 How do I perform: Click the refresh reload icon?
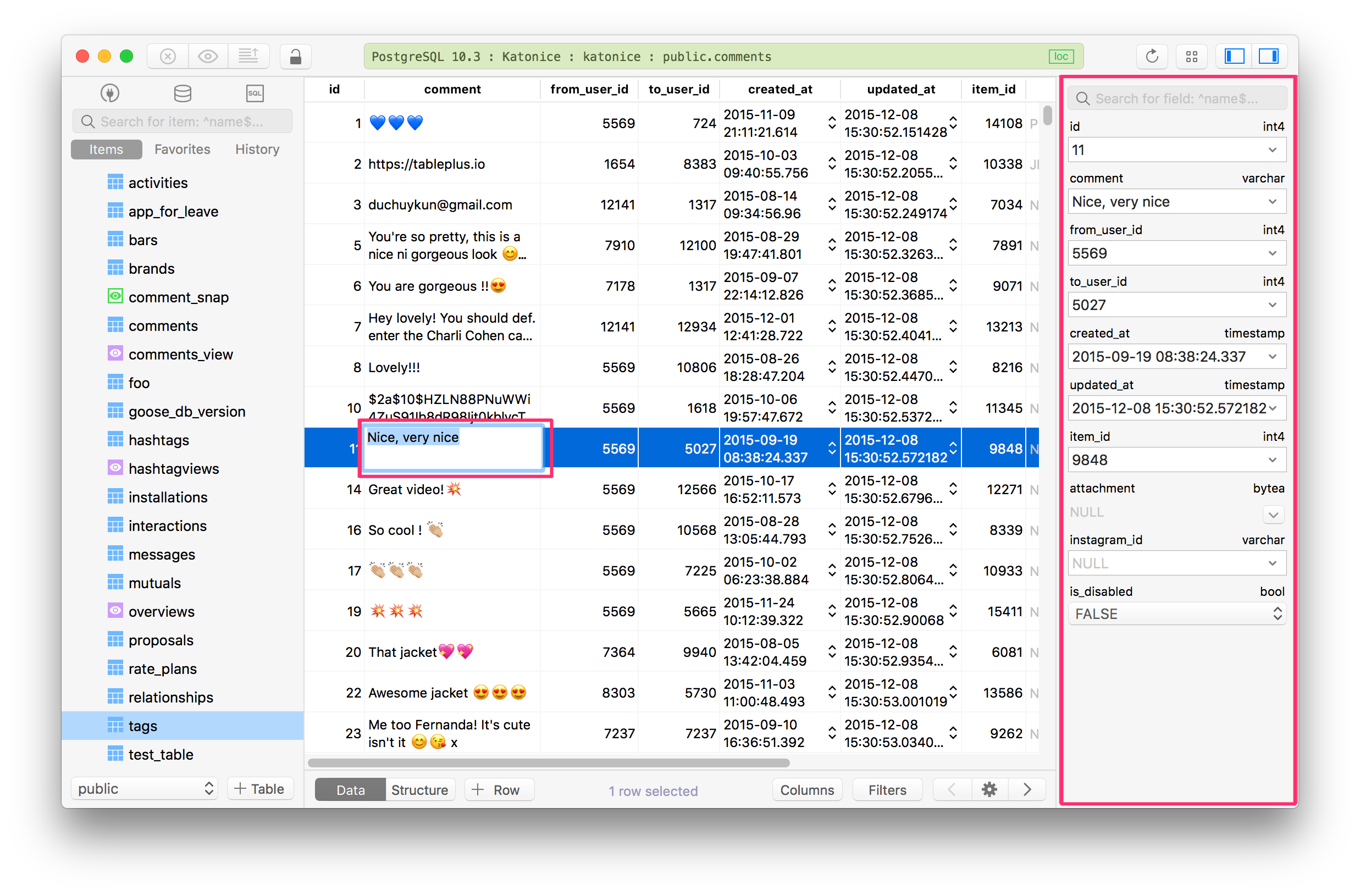1152,57
